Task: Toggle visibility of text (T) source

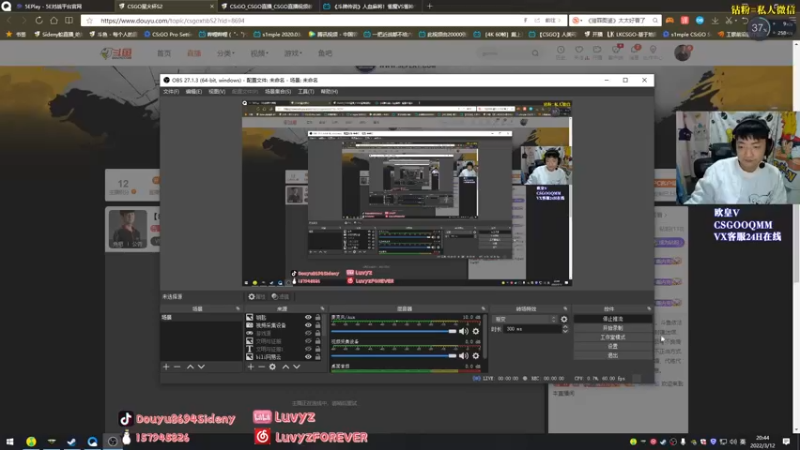Action: 308,349
